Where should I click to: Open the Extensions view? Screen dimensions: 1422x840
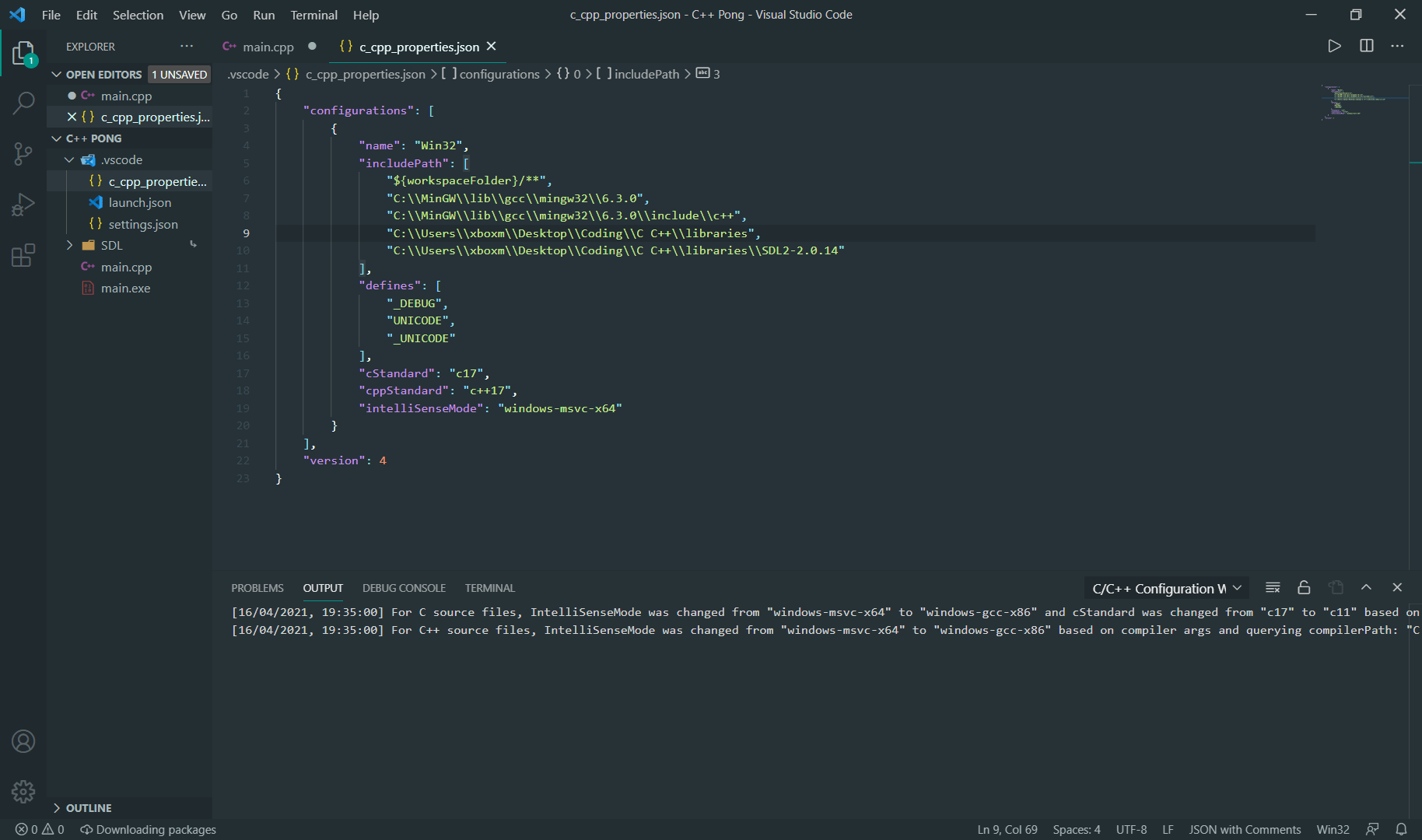pos(23,254)
